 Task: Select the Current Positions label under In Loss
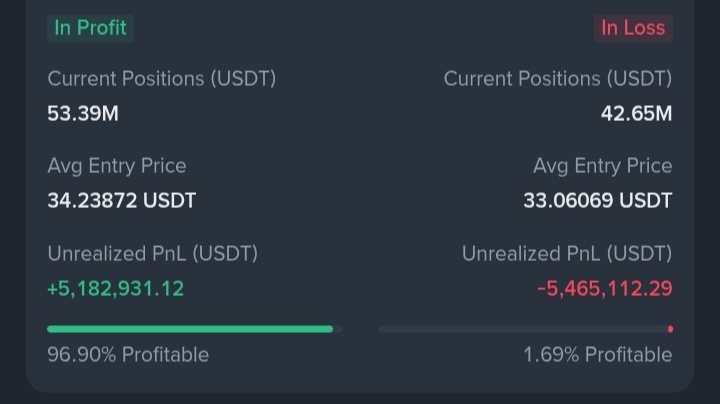pyautogui.click(x=557, y=78)
